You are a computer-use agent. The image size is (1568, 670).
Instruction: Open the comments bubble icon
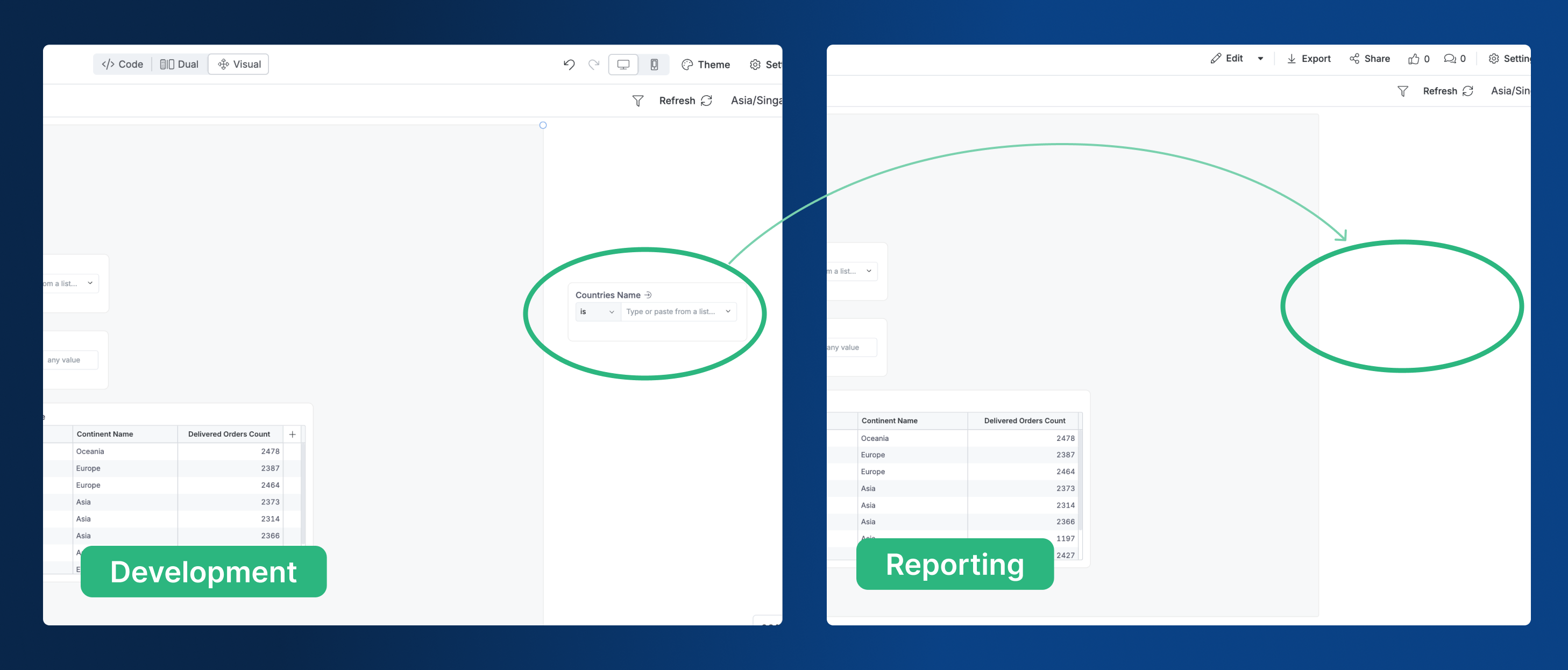pos(1449,59)
